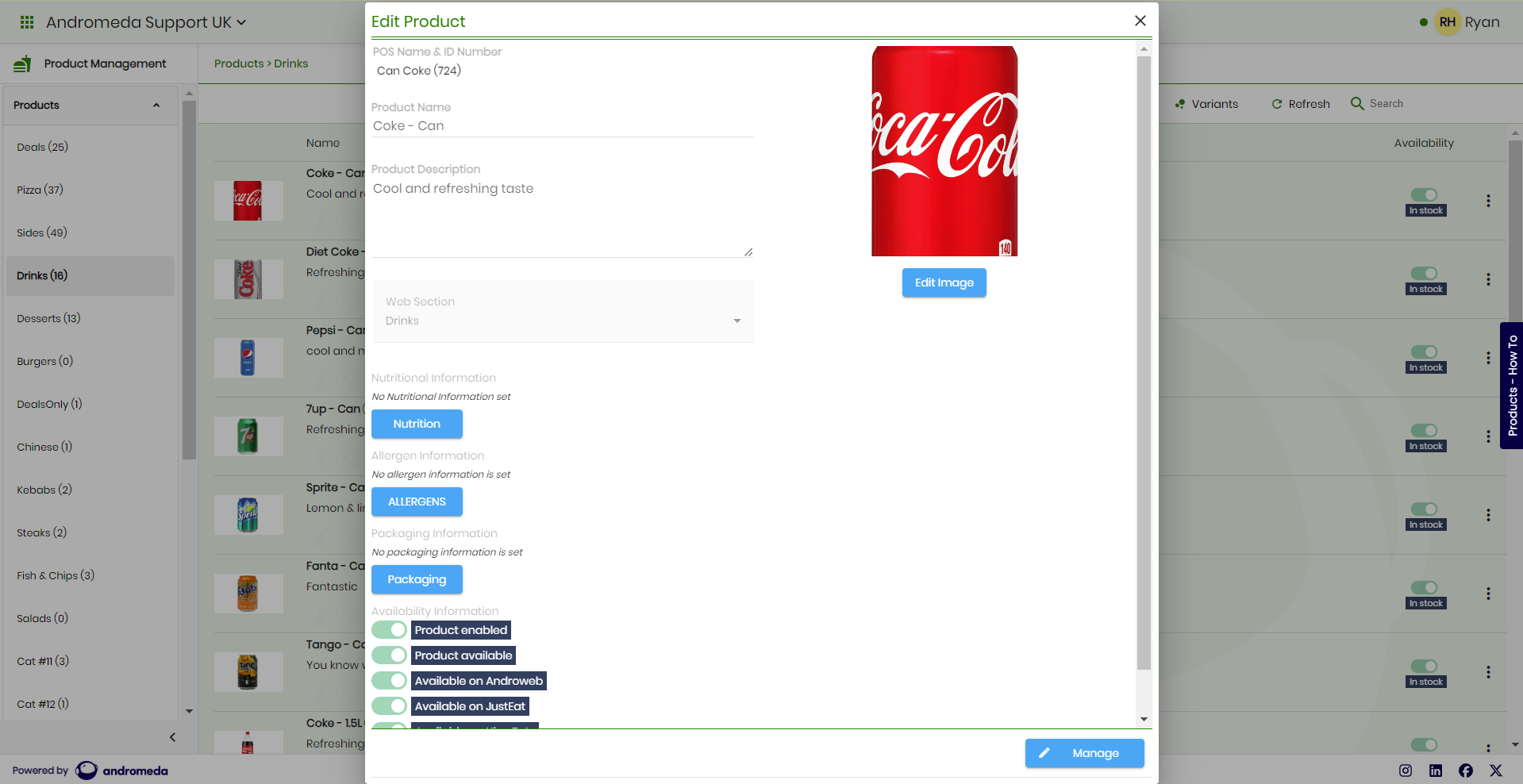Open more options for 7up row
1523x784 pixels.
coord(1488,436)
